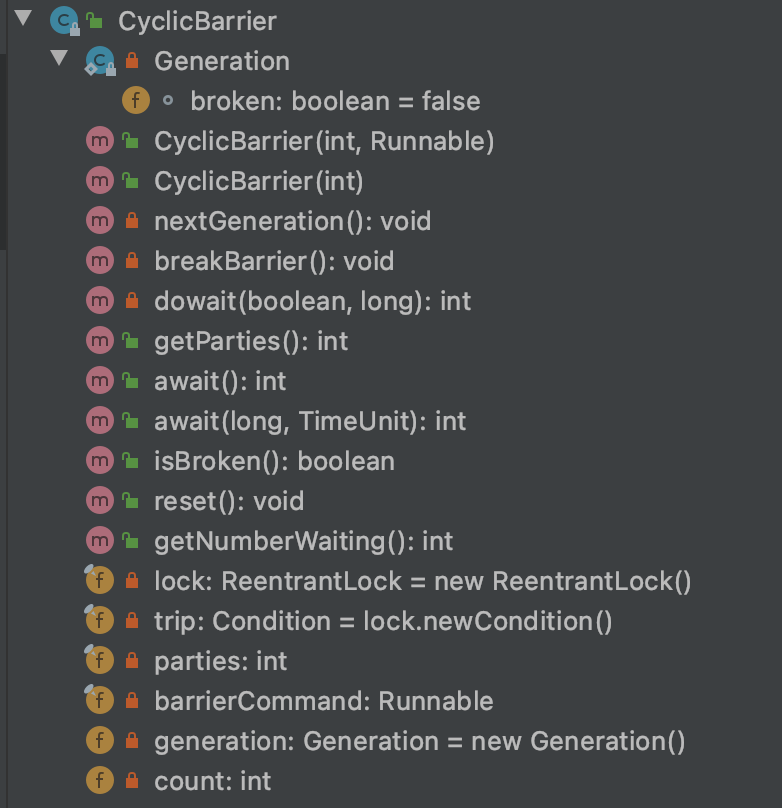Select the breakBarrier(): void method

[x=260, y=260]
